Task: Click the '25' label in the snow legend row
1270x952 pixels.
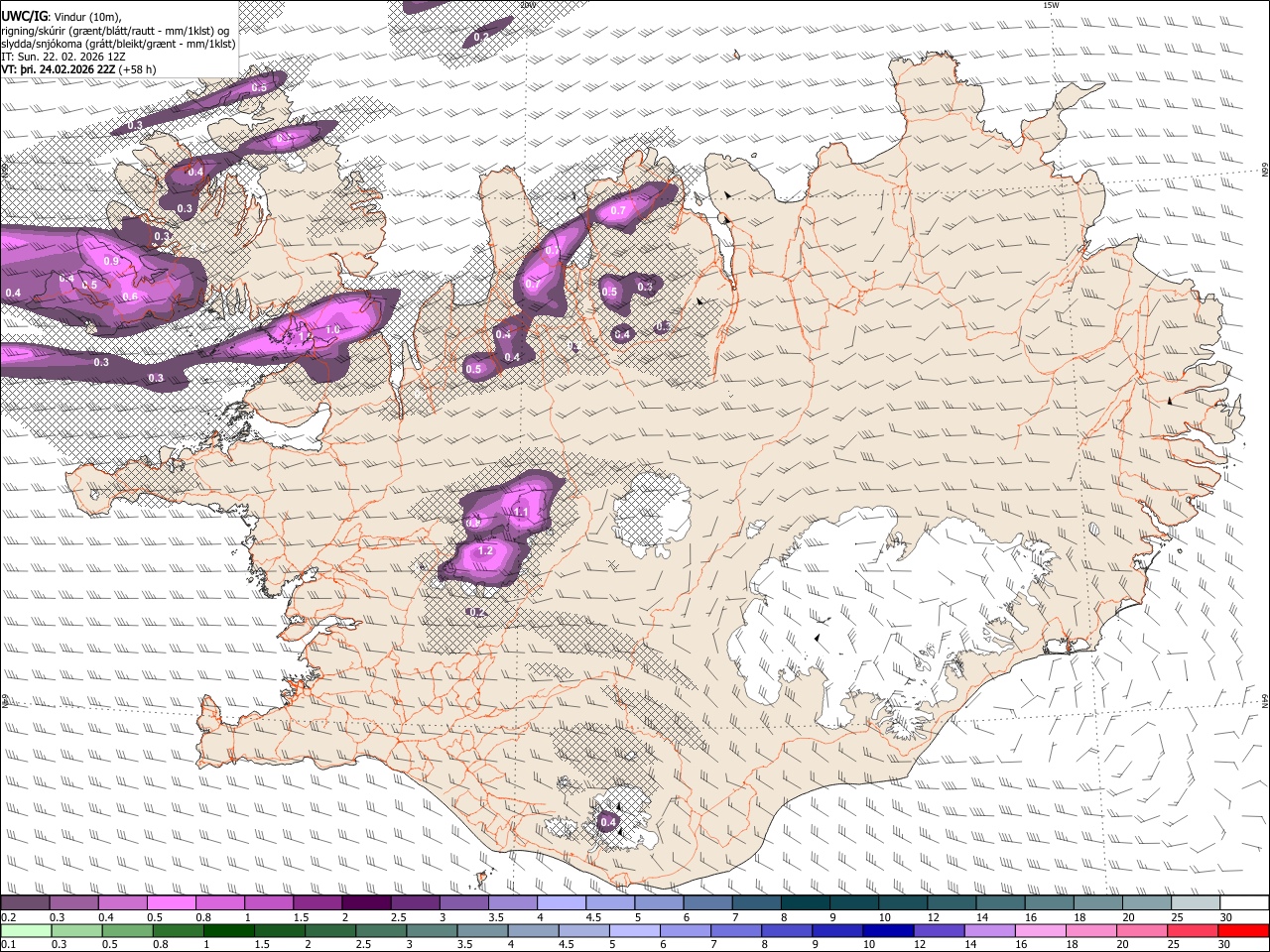Action: [1177, 917]
